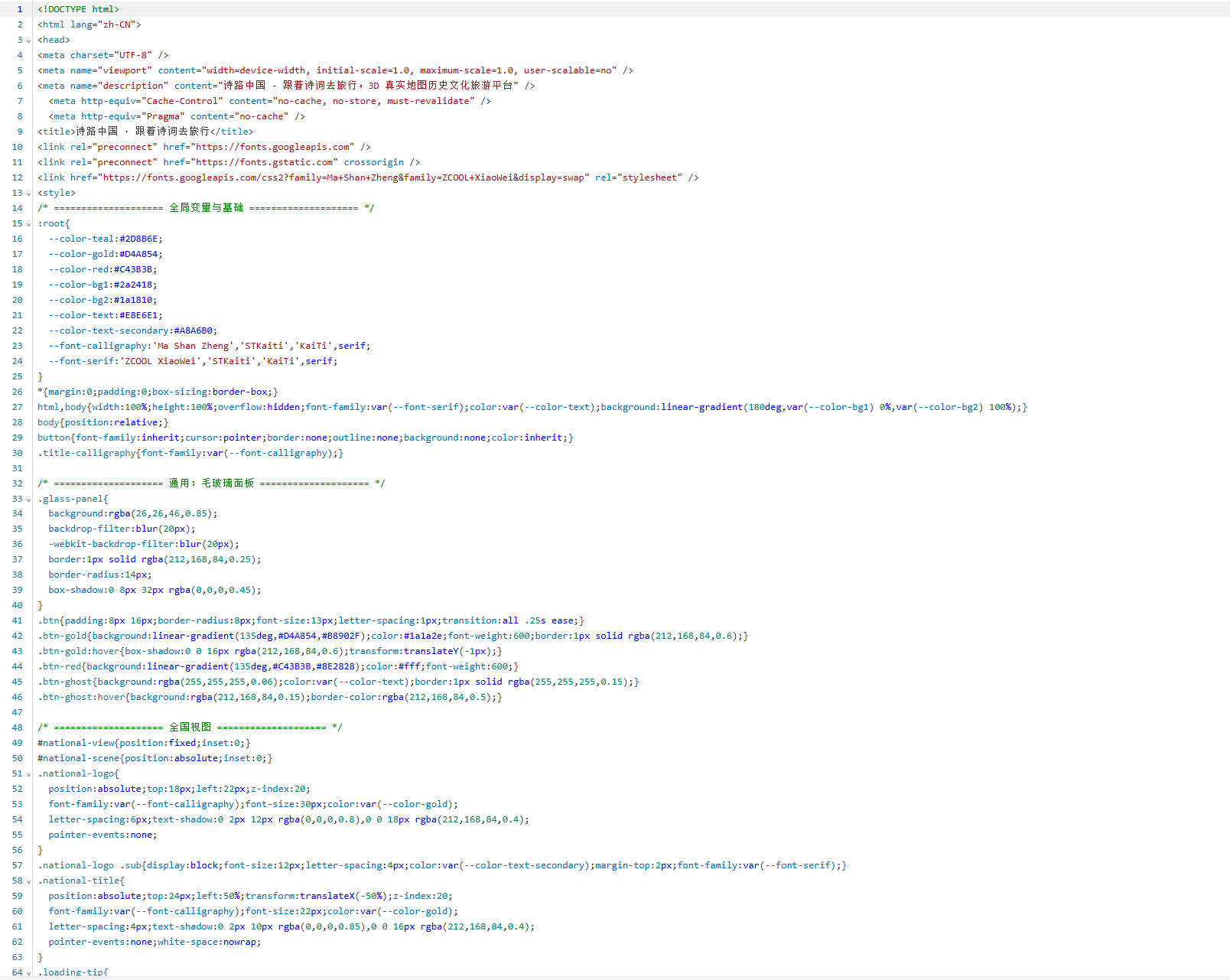1230x980 pixels.
Task: Click the -webkit-backdrop-filter line
Action: click(x=144, y=544)
